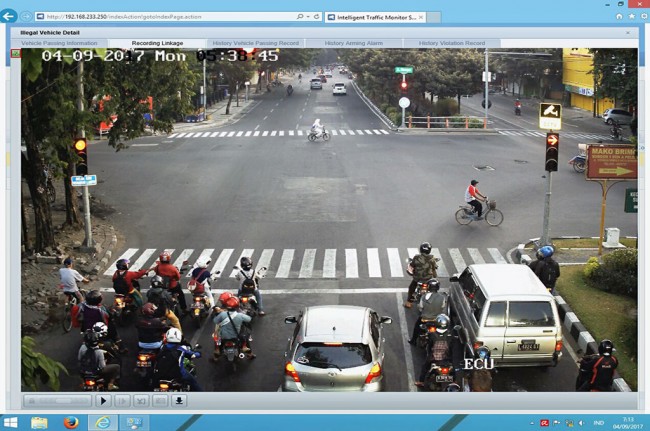Click the Internet Explorer taskbar icon

pyautogui.click(x=102, y=422)
